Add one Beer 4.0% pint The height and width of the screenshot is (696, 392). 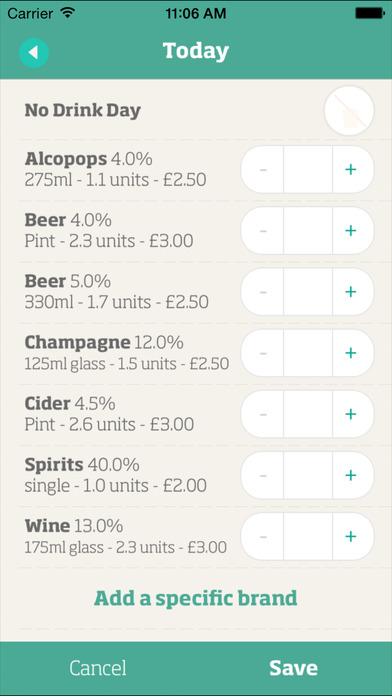pyautogui.click(x=352, y=230)
